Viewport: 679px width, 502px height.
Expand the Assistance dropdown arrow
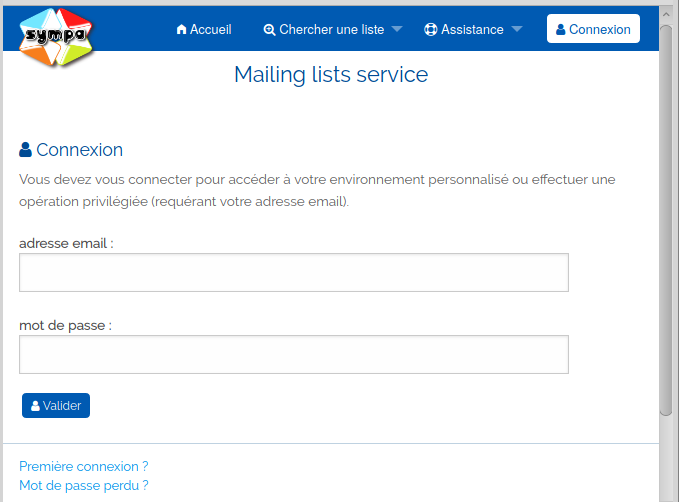pyautogui.click(x=517, y=30)
